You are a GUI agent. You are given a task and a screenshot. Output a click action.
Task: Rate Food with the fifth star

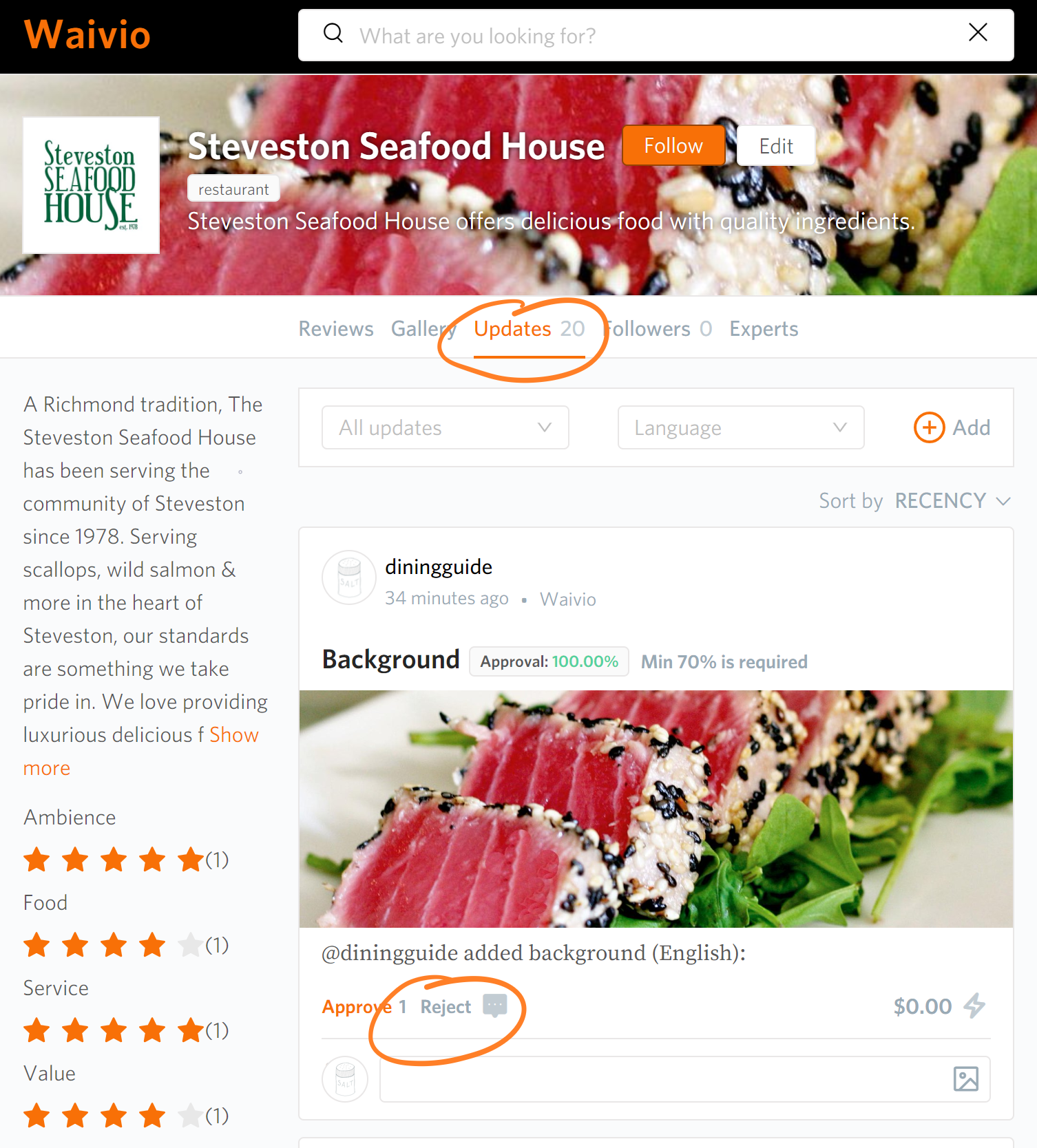click(x=190, y=945)
